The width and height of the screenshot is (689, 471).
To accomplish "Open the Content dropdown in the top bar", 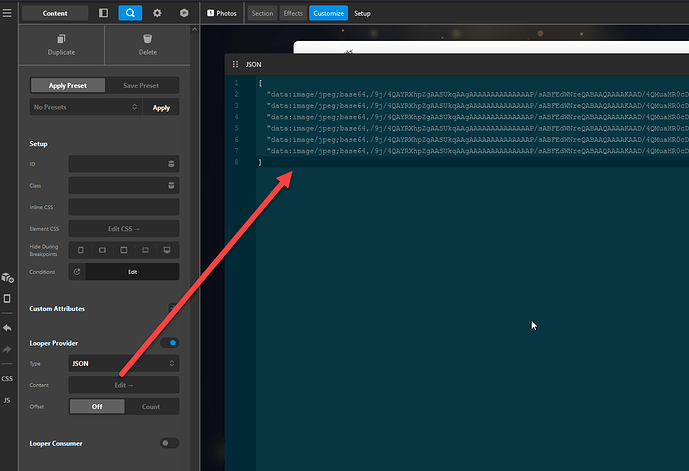I will pyautogui.click(x=55, y=13).
